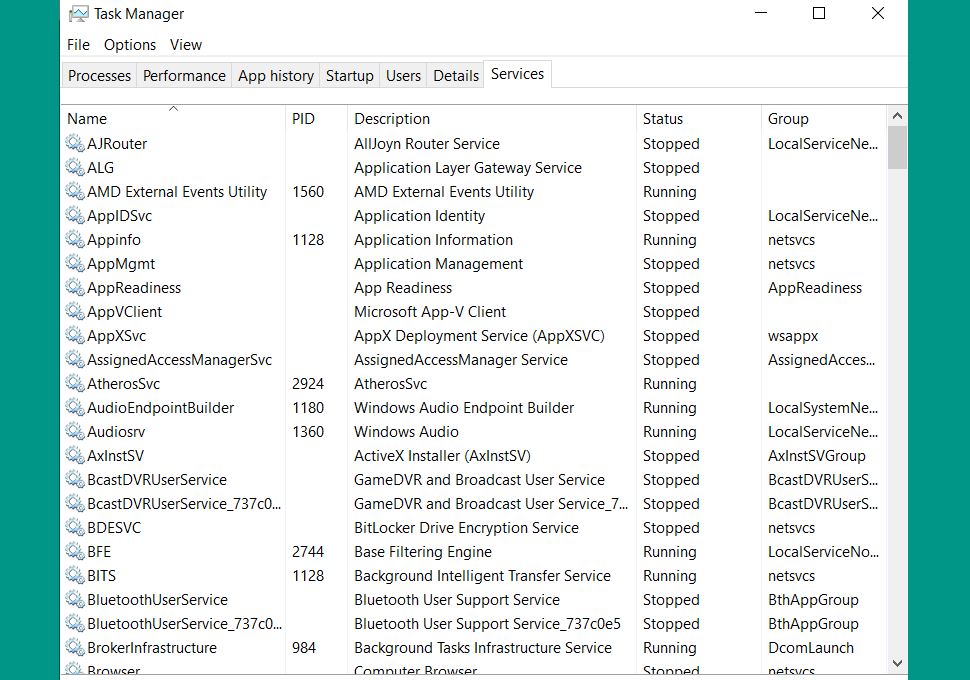Click PID 984 in the BrokerInfrastructure row
Screen dimensions: 970x680
304,648
